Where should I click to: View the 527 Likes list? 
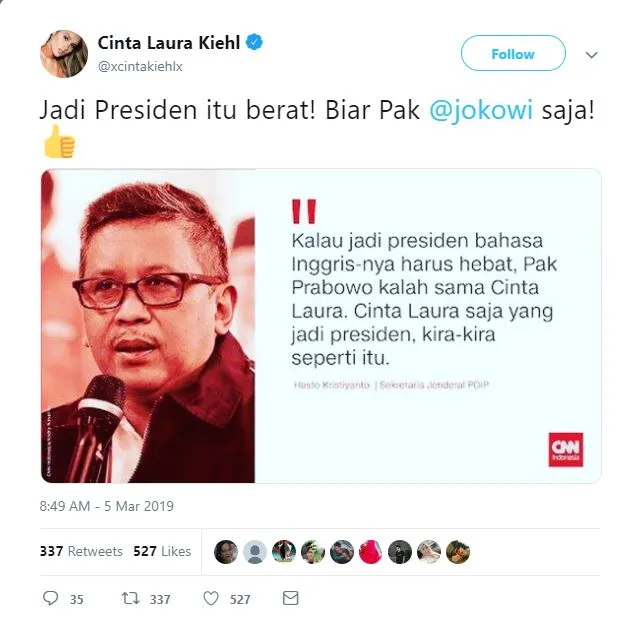162,551
